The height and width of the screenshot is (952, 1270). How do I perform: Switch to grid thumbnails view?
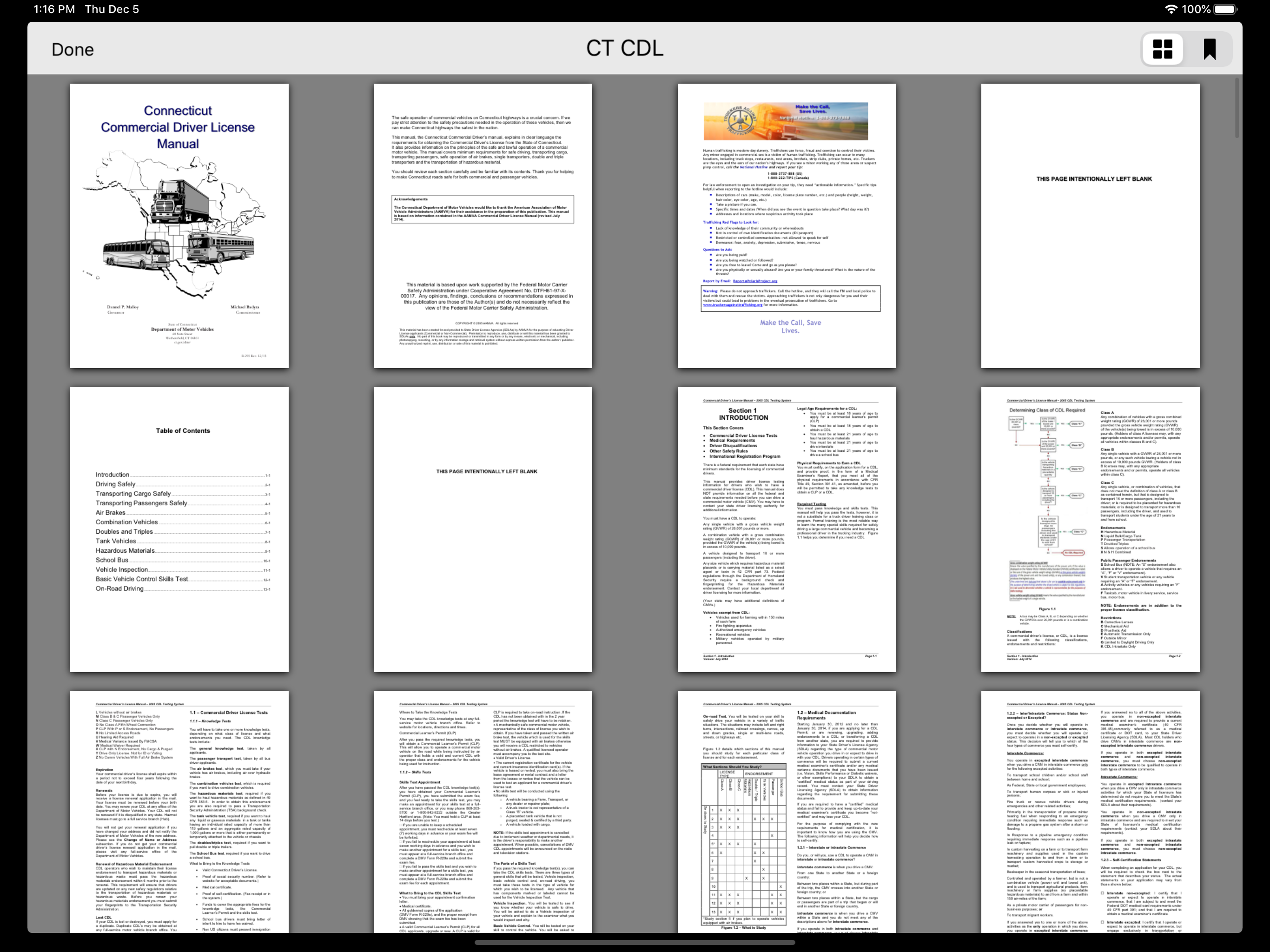click(x=1163, y=49)
